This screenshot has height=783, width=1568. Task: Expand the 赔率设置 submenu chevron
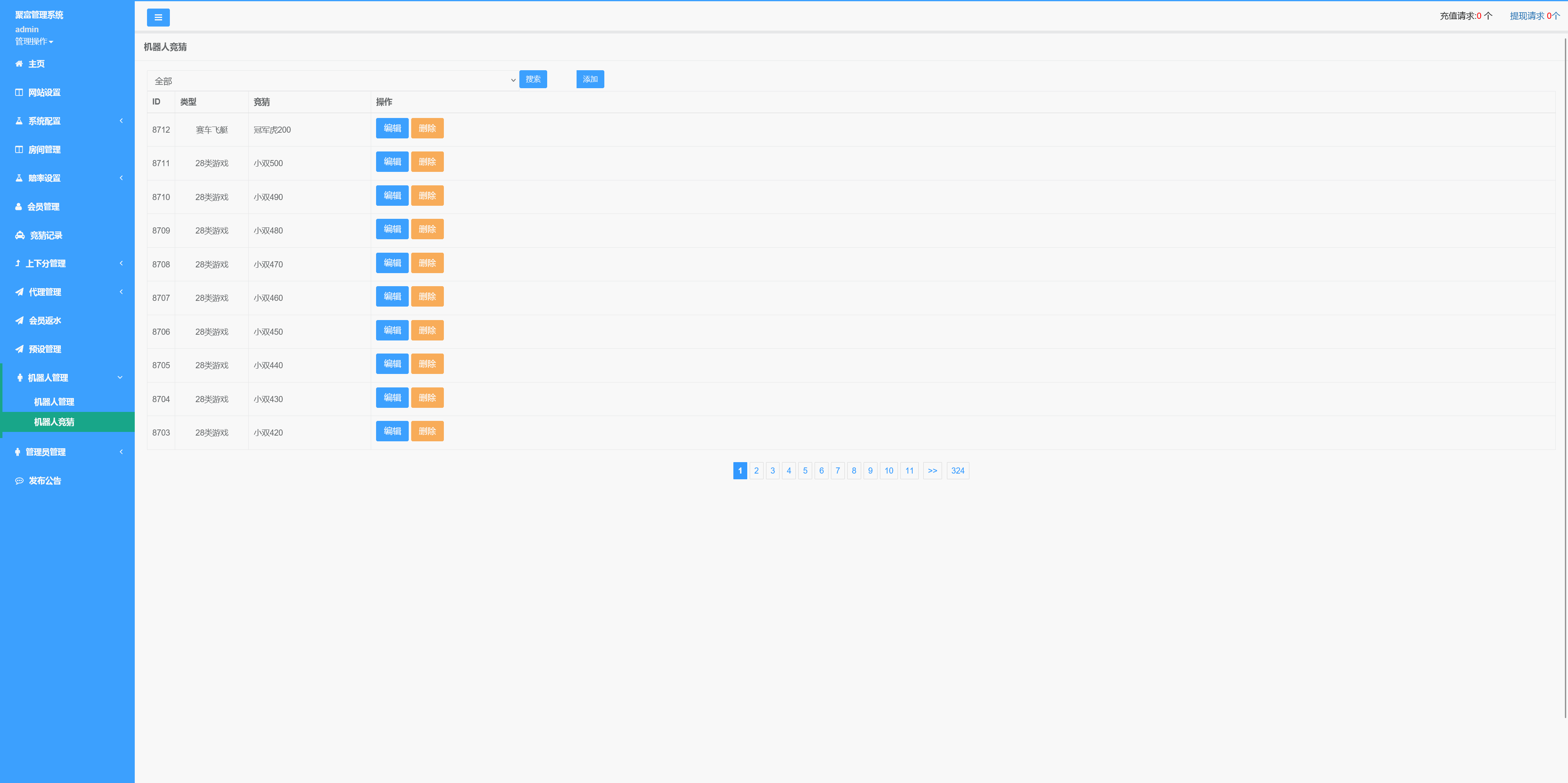[121, 178]
